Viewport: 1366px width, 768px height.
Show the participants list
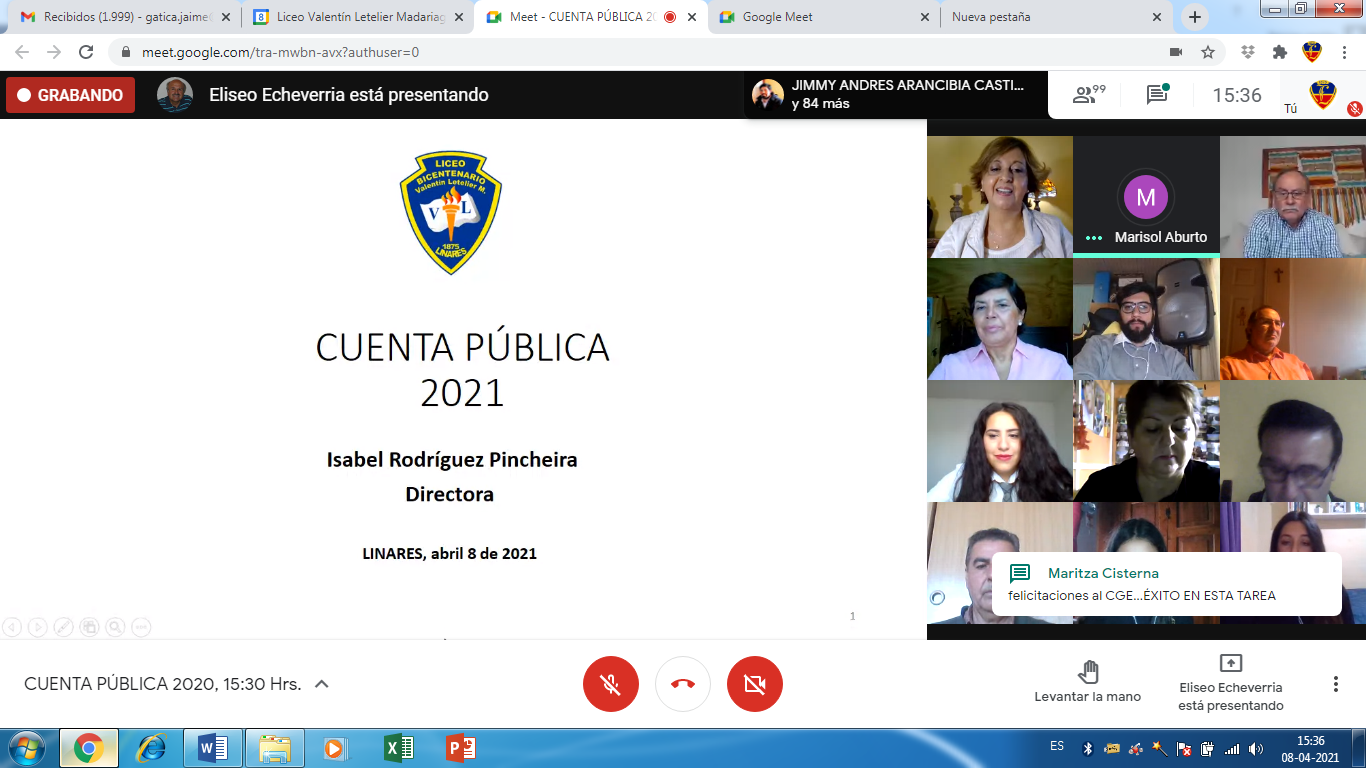click(1089, 95)
